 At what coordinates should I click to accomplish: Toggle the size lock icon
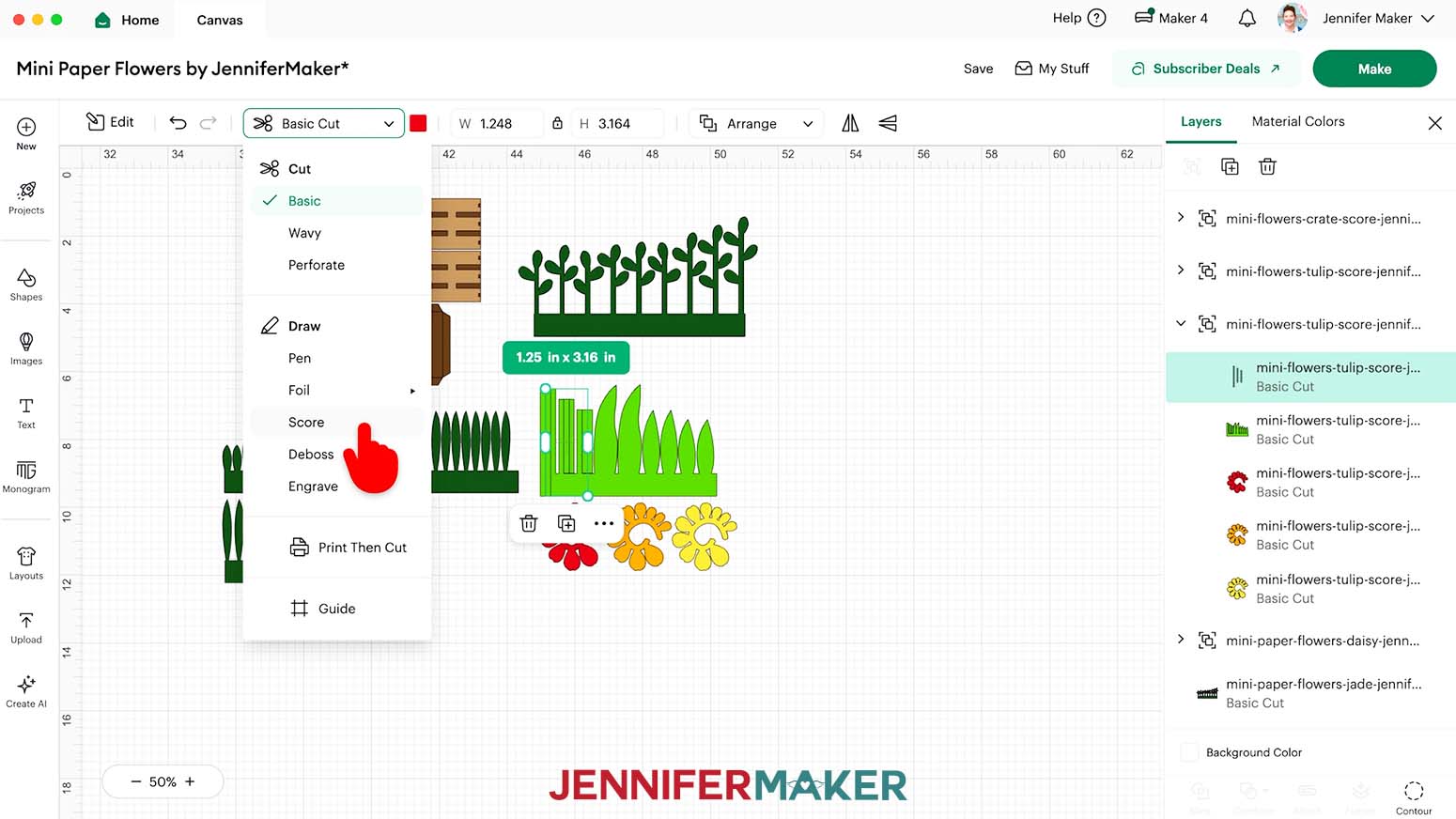tap(557, 123)
